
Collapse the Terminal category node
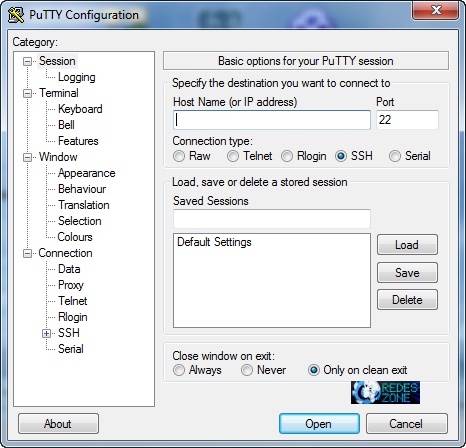(x=27, y=93)
